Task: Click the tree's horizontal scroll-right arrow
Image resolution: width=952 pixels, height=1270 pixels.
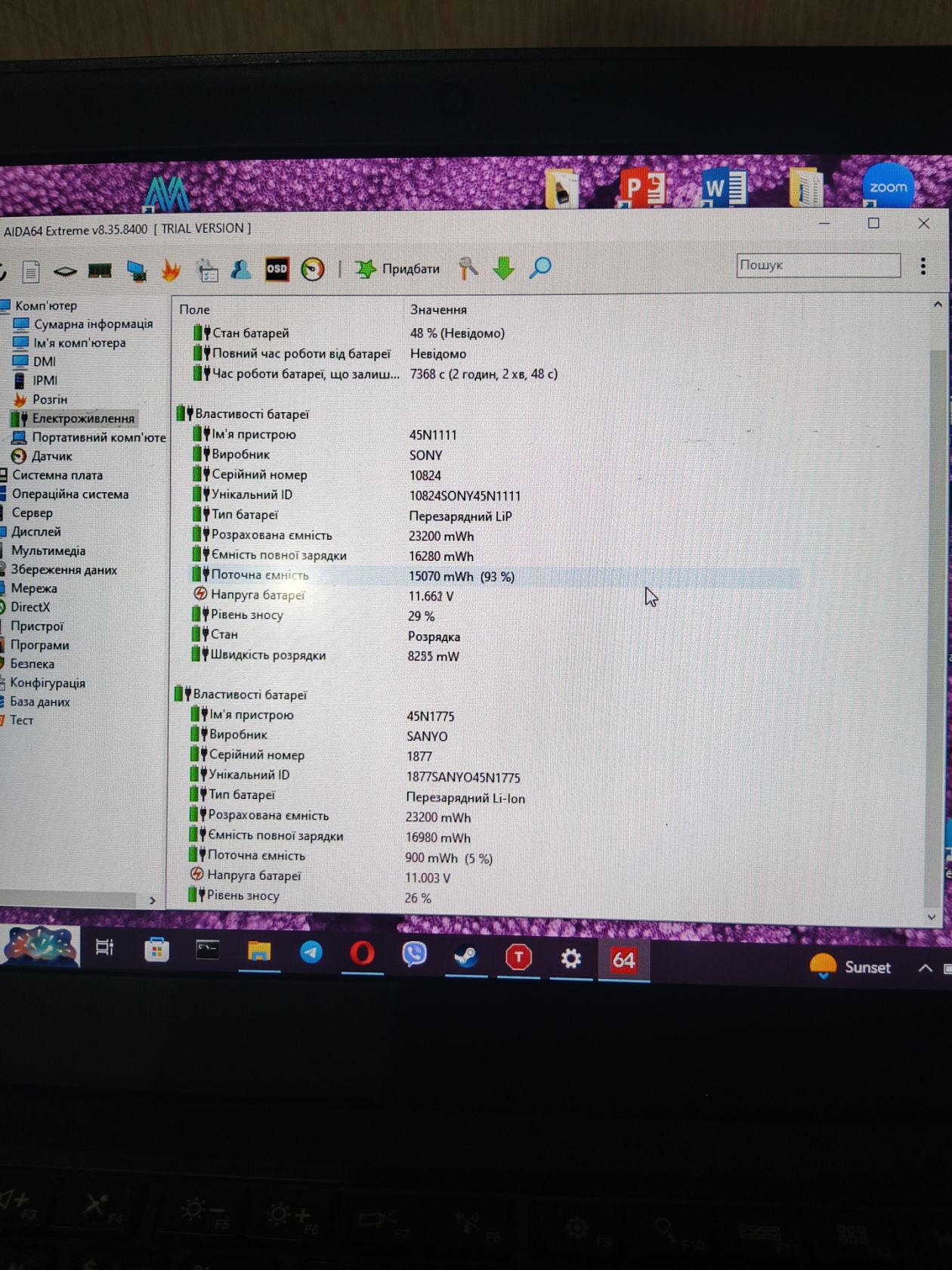Action: [x=153, y=900]
